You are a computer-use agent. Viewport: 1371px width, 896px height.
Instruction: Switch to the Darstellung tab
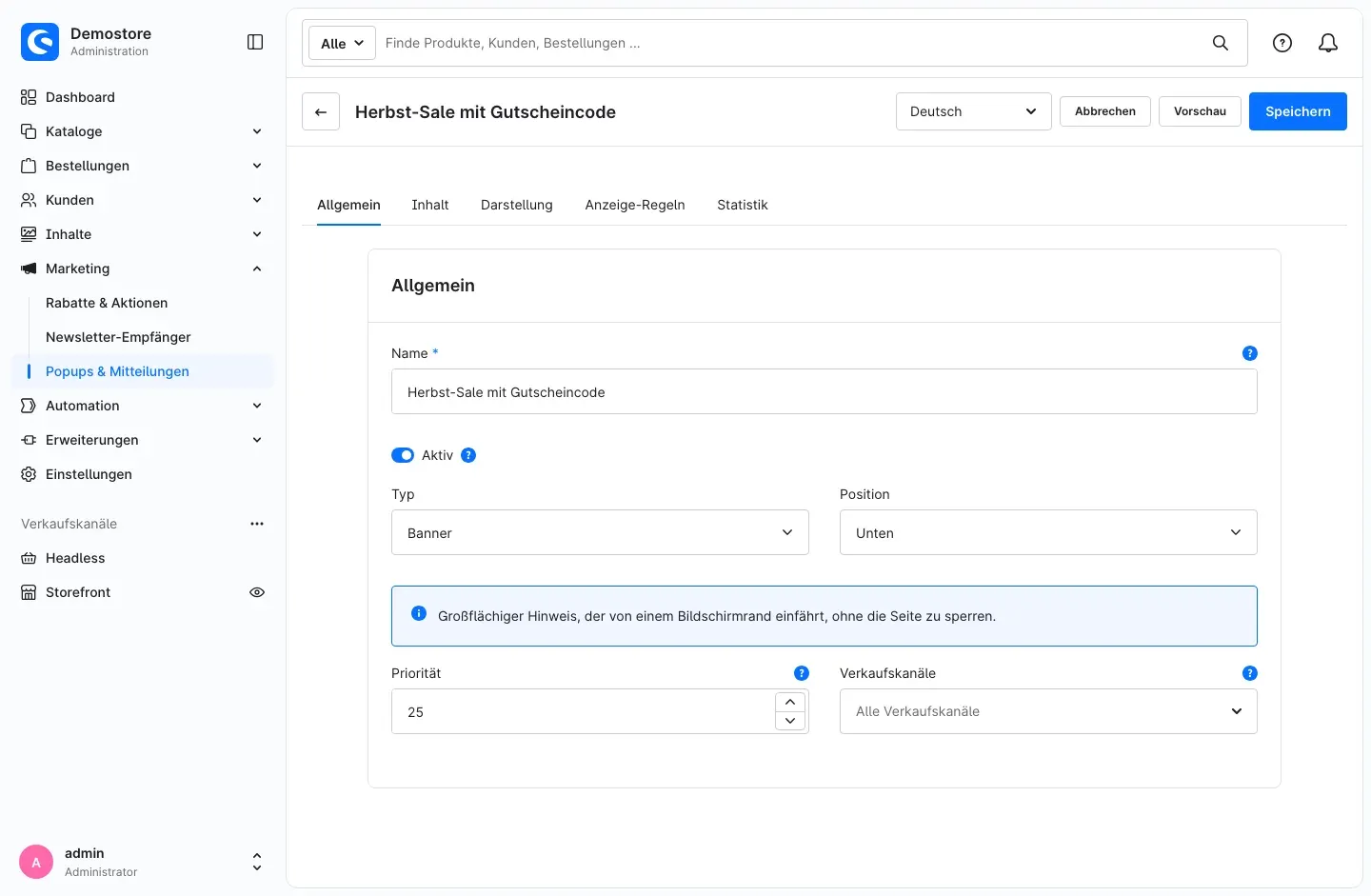[x=517, y=205]
